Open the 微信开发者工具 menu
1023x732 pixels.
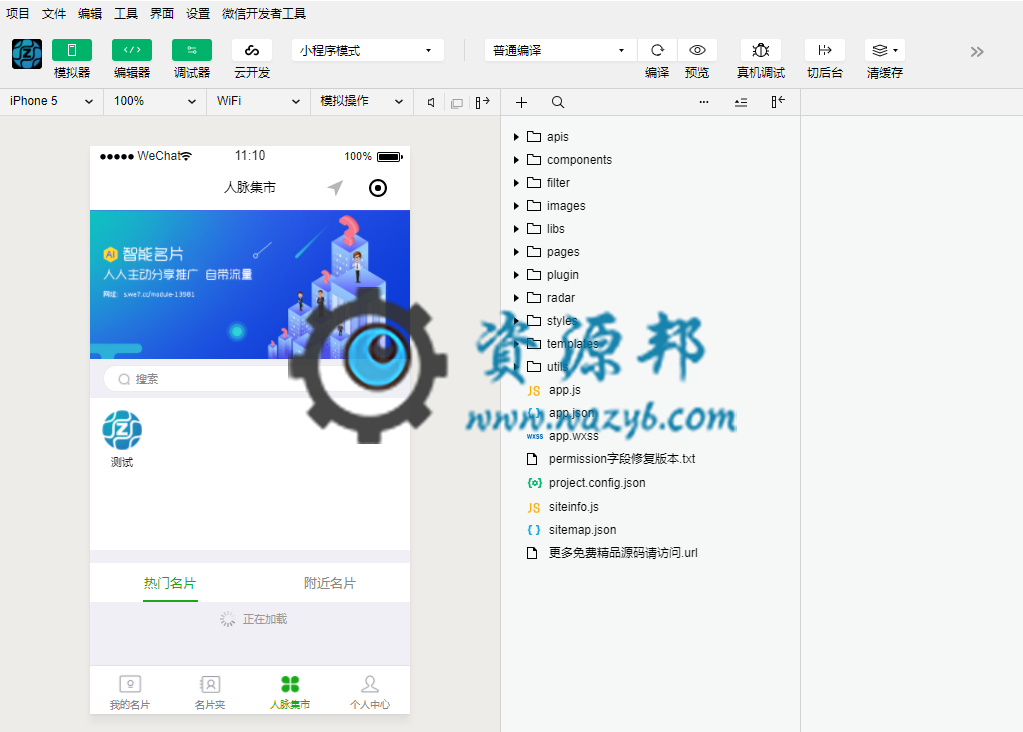pyautogui.click(x=264, y=14)
